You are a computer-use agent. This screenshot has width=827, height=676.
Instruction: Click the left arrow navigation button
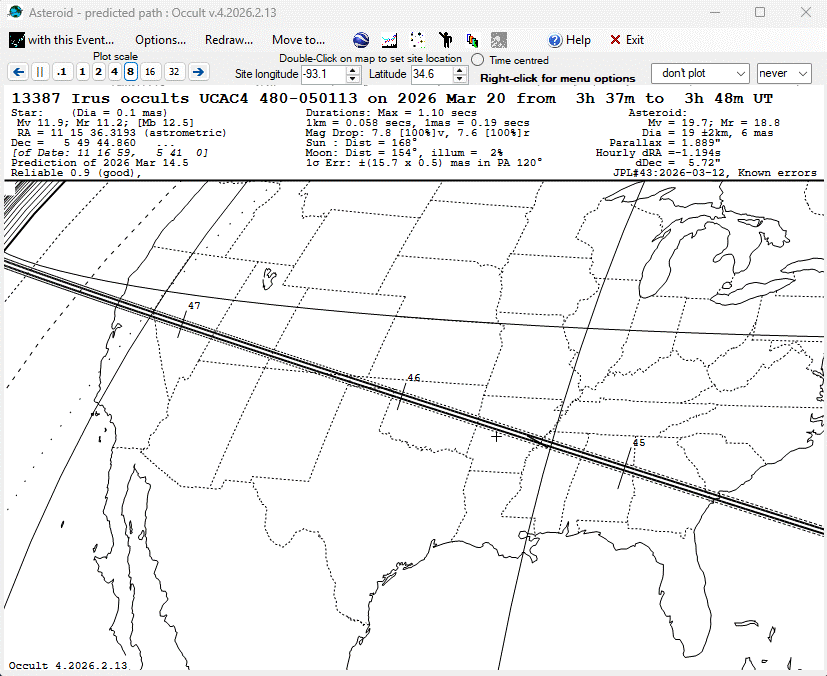(18, 72)
